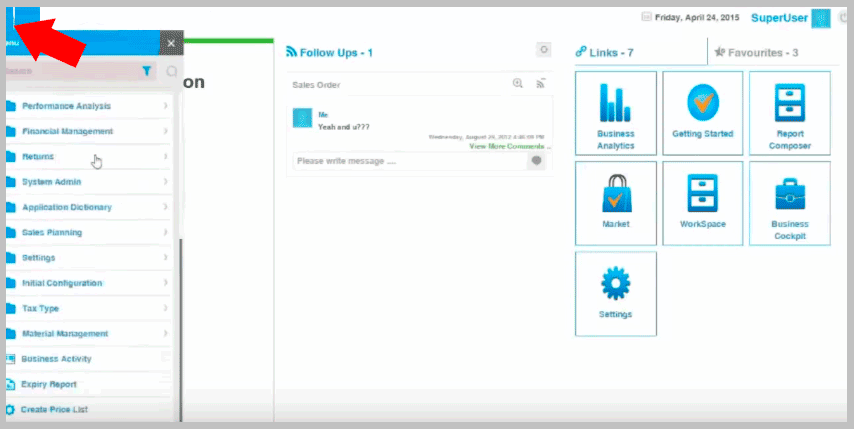Click the filter funnel icon in menu search

[147, 71]
